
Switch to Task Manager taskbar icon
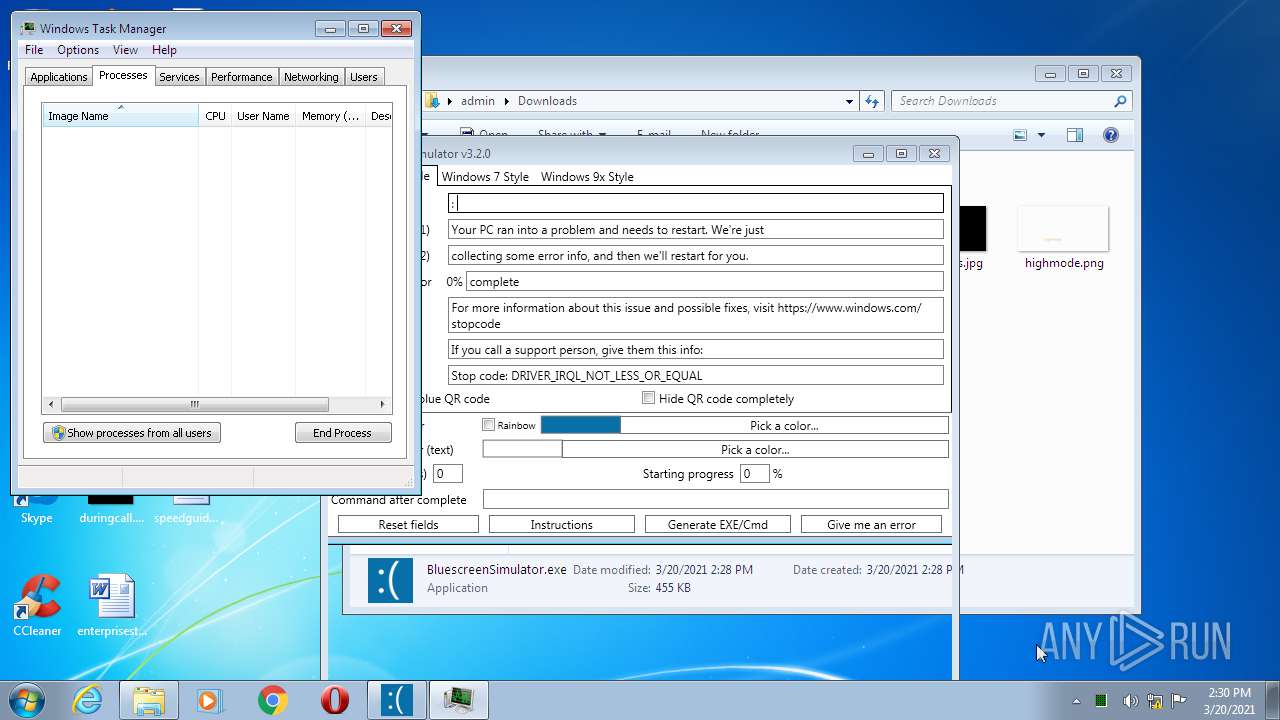click(458, 700)
